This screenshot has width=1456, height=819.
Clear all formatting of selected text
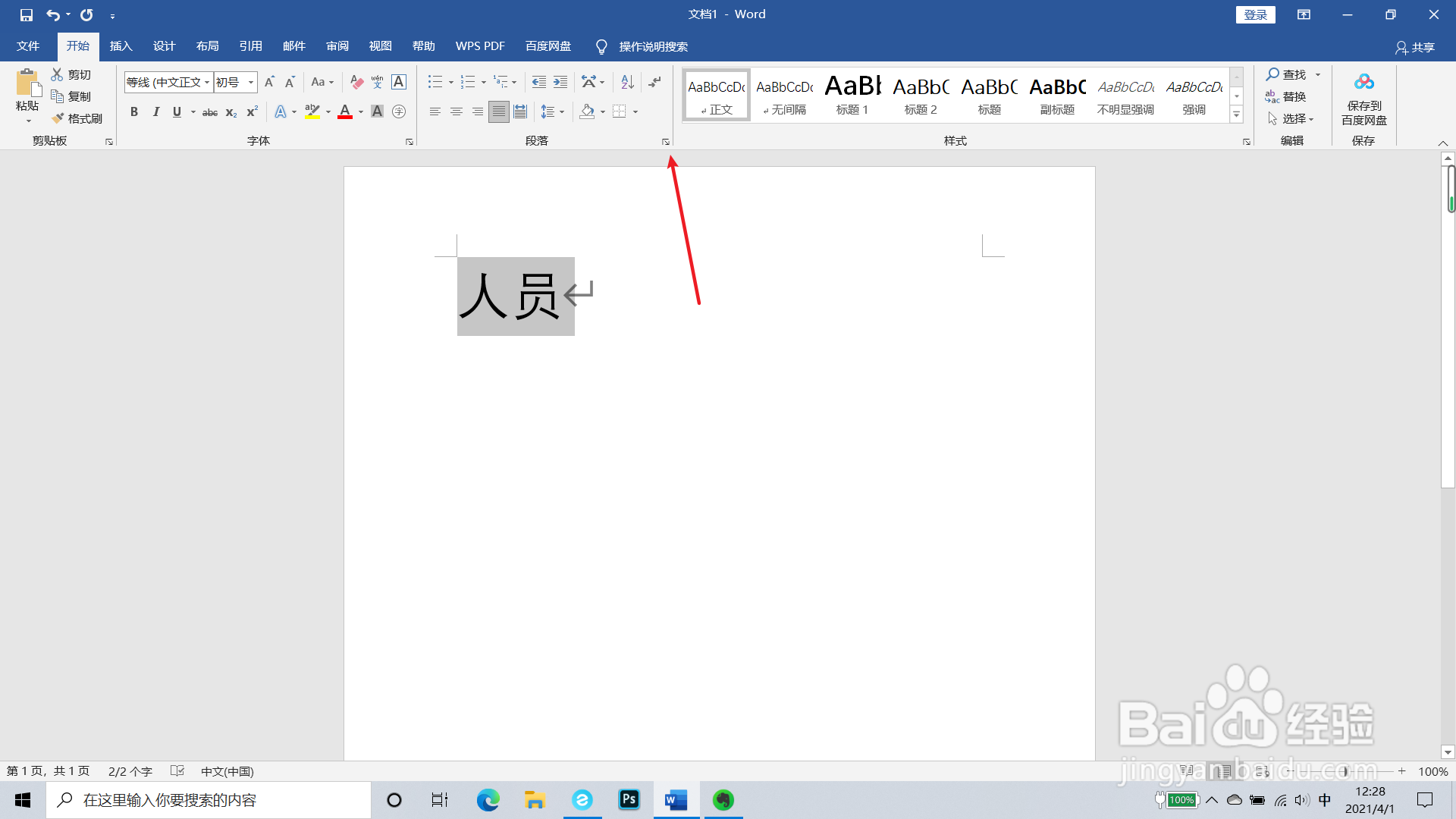click(x=356, y=82)
